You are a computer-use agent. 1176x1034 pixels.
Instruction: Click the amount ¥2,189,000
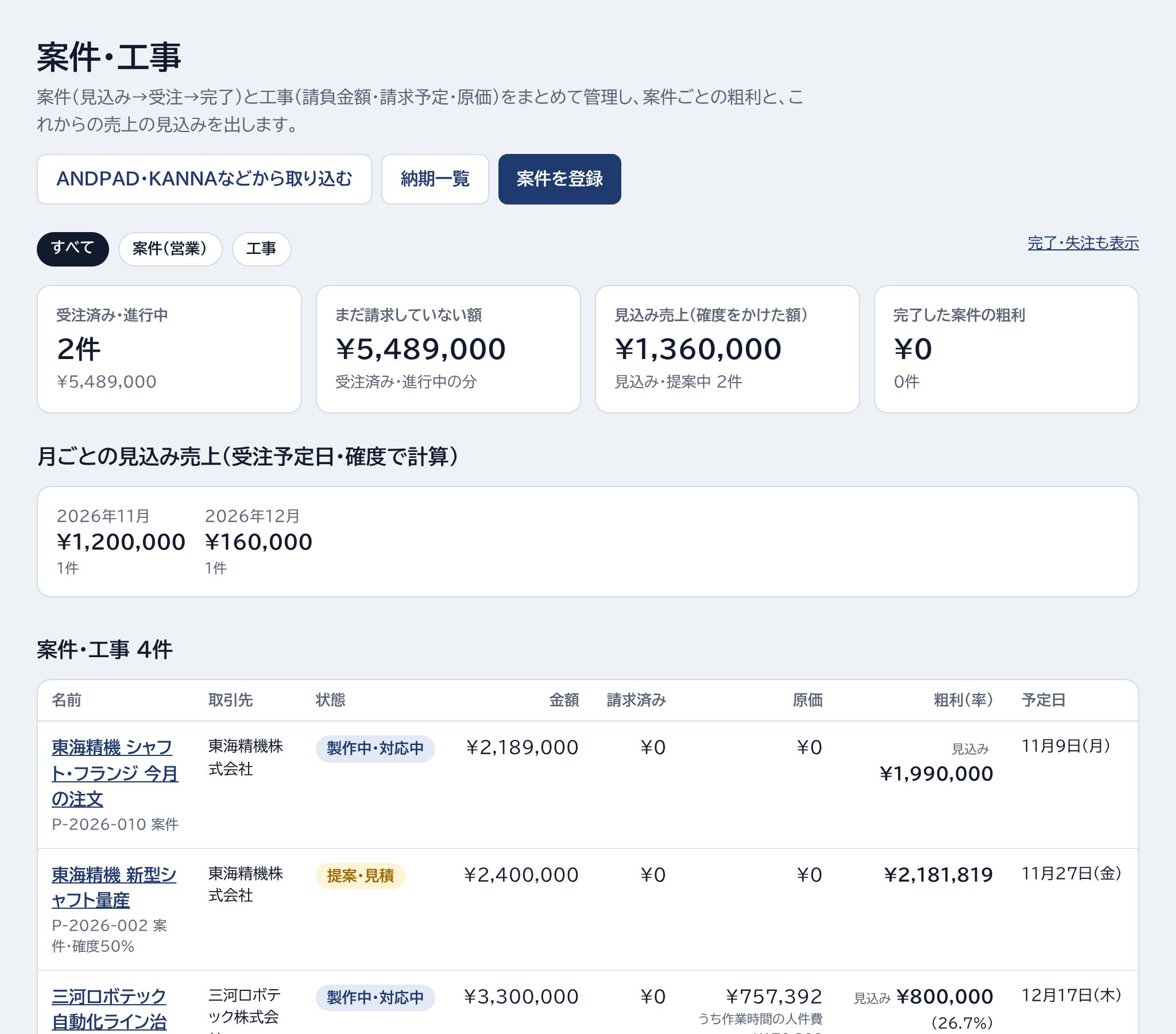(522, 747)
